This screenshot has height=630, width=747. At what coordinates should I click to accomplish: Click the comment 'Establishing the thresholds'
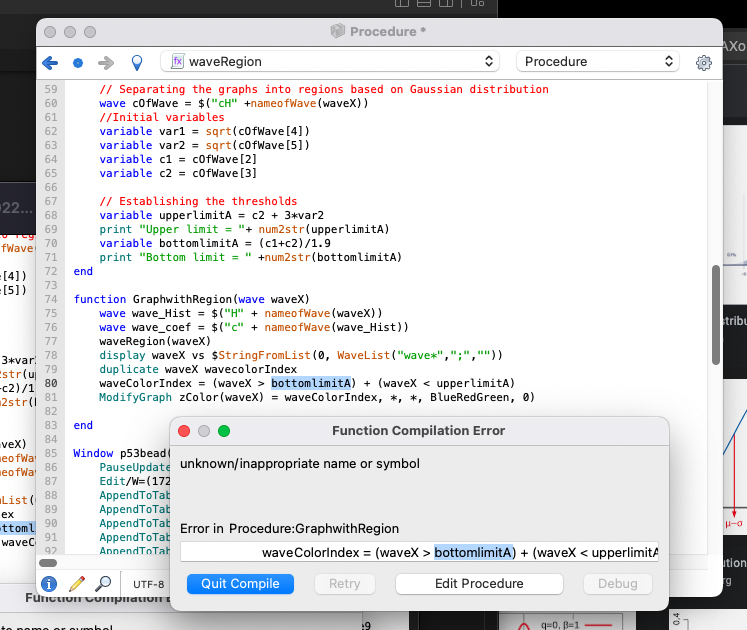(198, 201)
